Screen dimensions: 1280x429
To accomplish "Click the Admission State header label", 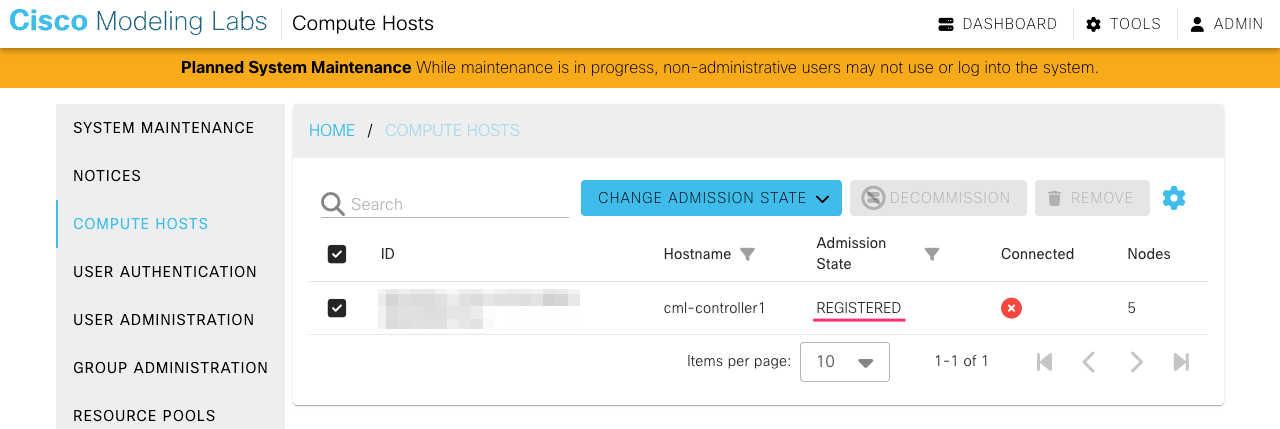I will pos(851,254).
